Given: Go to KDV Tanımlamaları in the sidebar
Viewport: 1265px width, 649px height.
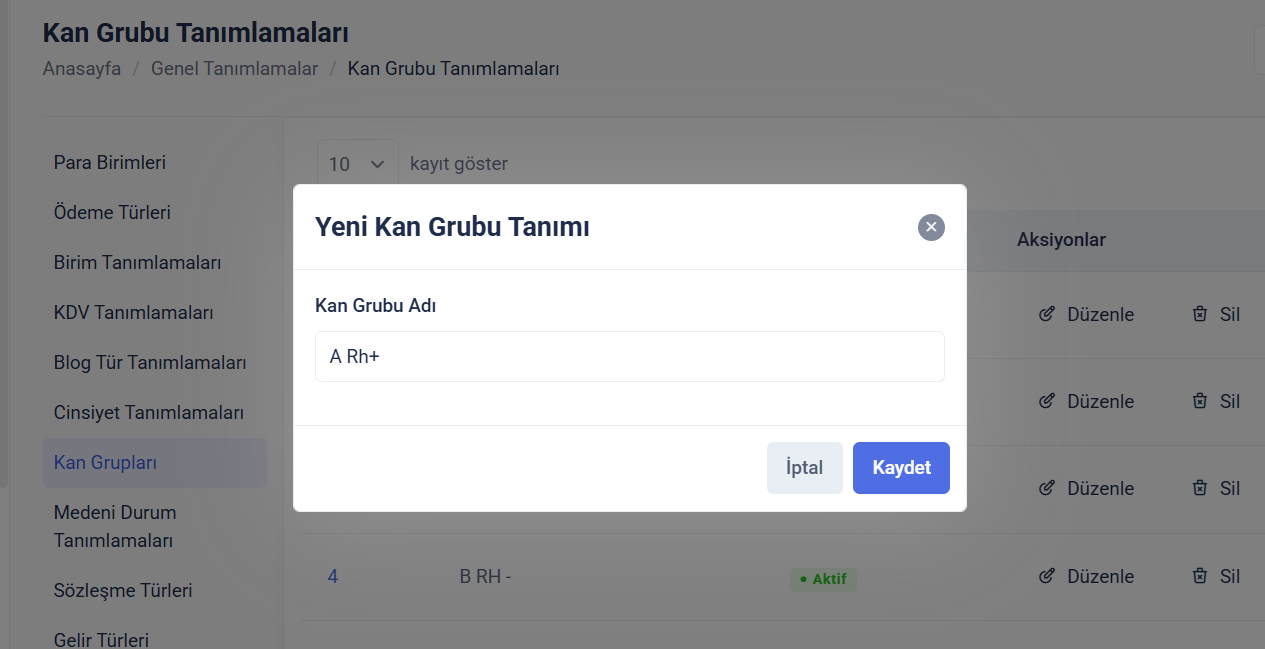Looking at the screenshot, I should (x=134, y=312).
